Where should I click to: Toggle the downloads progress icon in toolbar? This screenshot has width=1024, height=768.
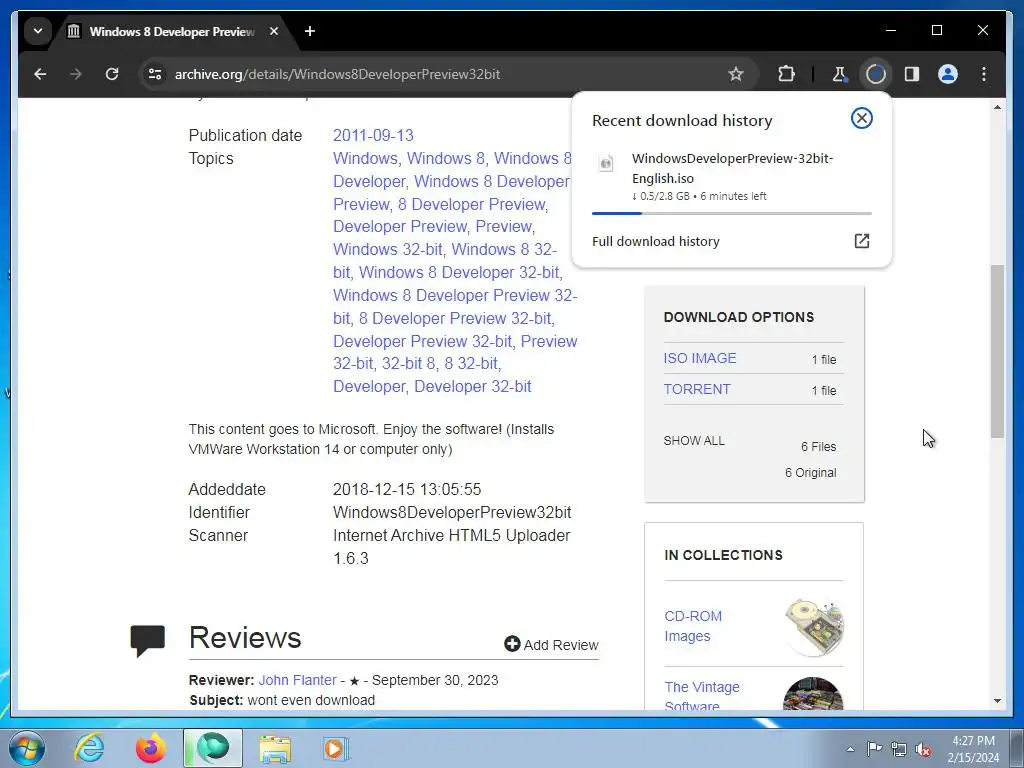tap(876, 74)
